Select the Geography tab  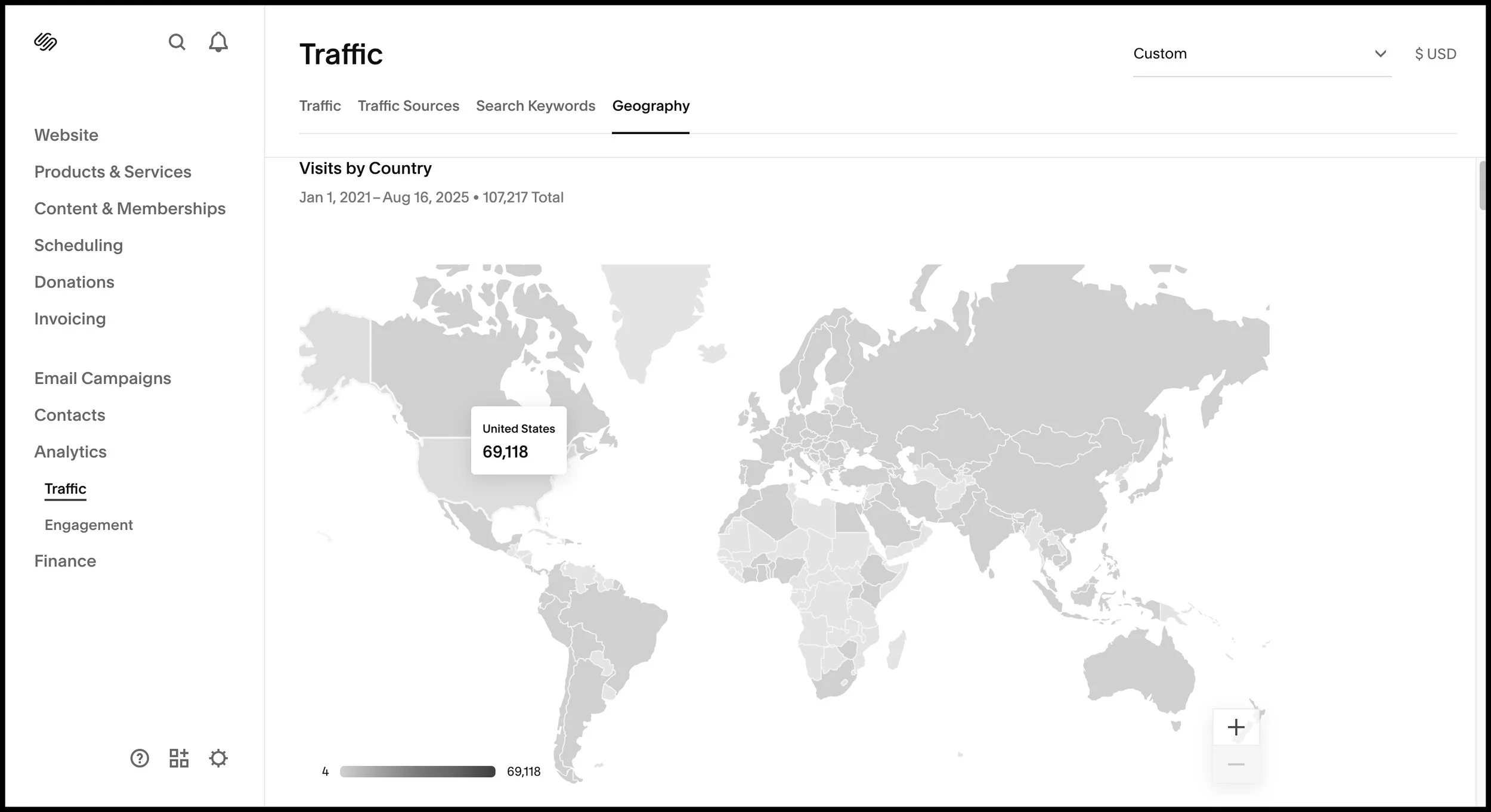[650, 106]
